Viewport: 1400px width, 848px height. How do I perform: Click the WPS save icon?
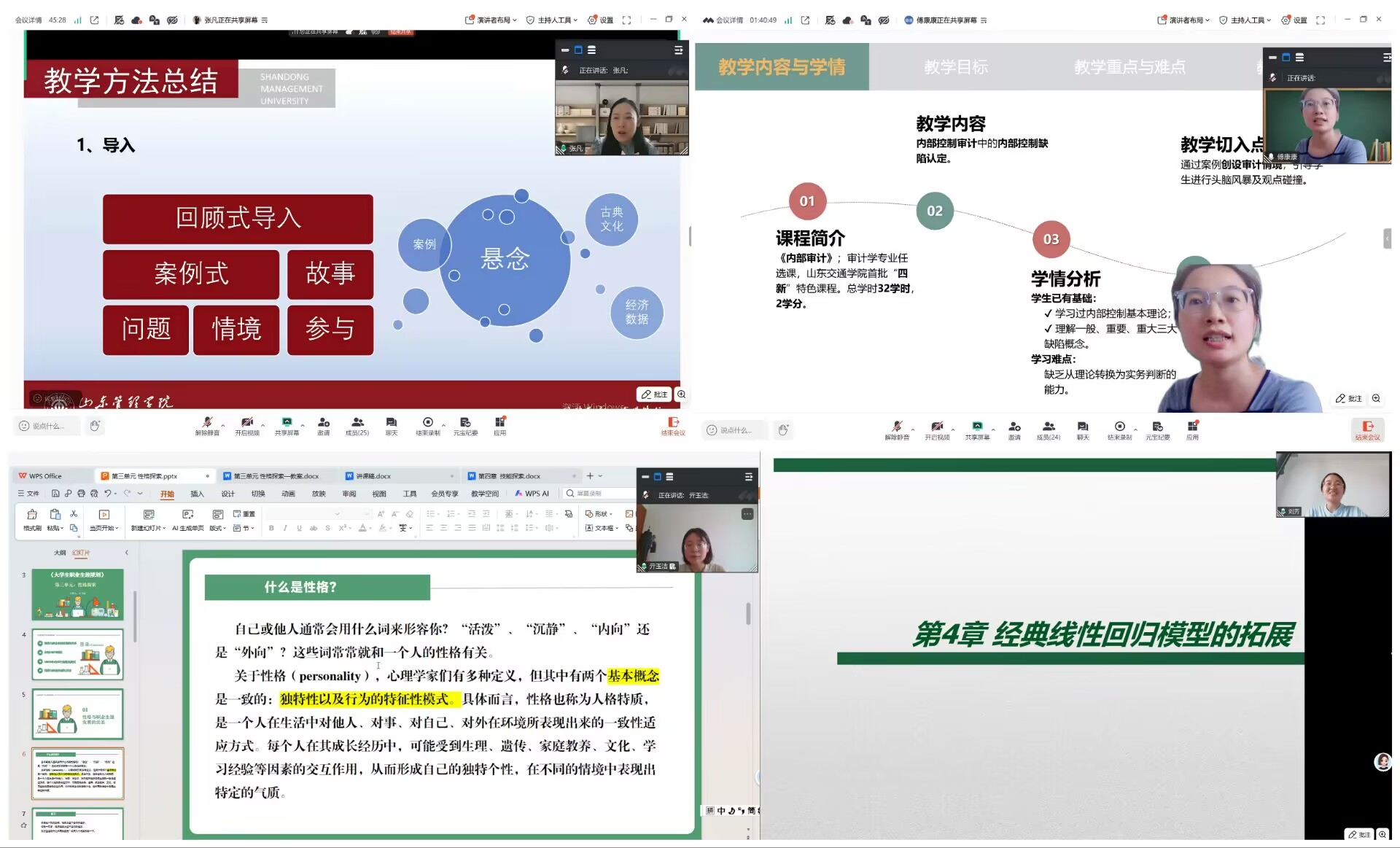[x=55, y=494]
